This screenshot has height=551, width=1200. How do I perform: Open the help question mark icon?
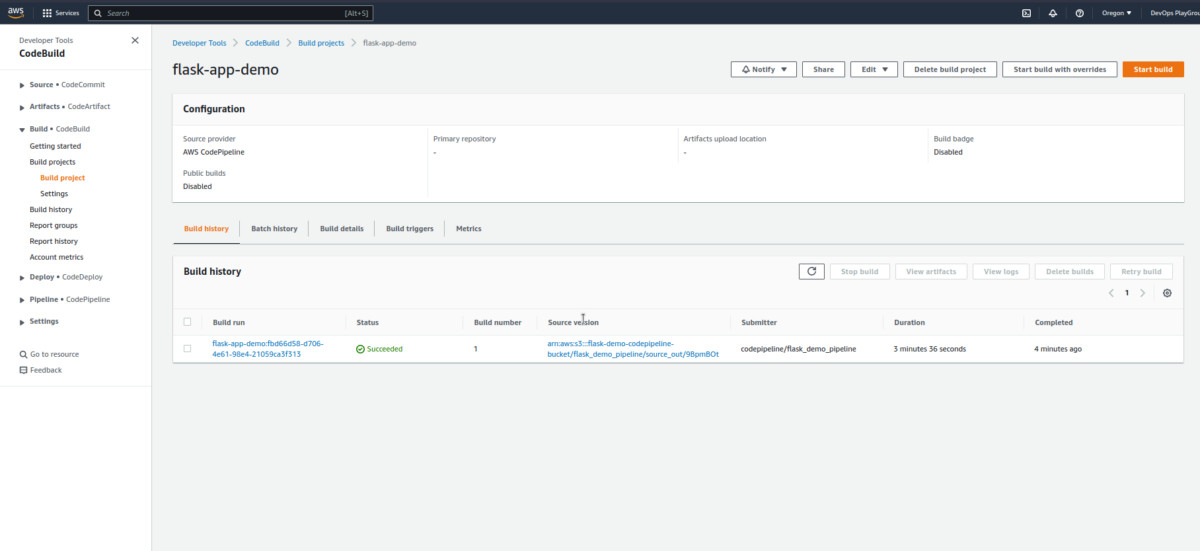tap(1079, 13)
